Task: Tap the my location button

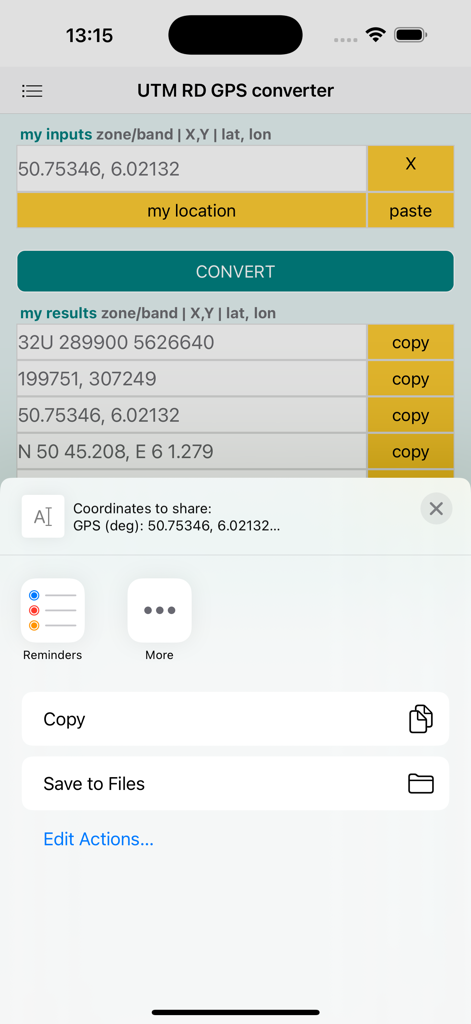Action: point(191,211)
